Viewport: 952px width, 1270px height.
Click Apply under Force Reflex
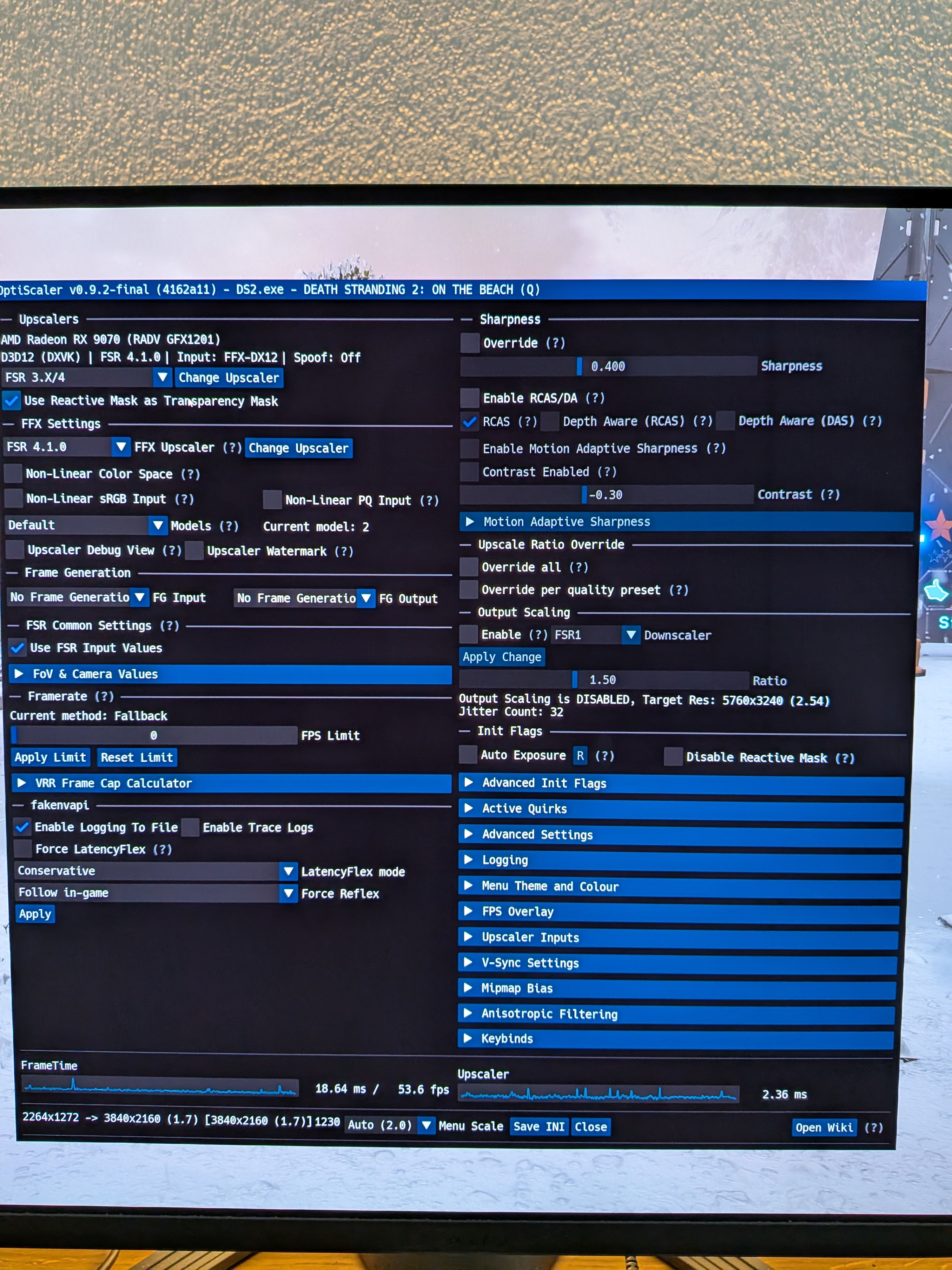point(36,913)
